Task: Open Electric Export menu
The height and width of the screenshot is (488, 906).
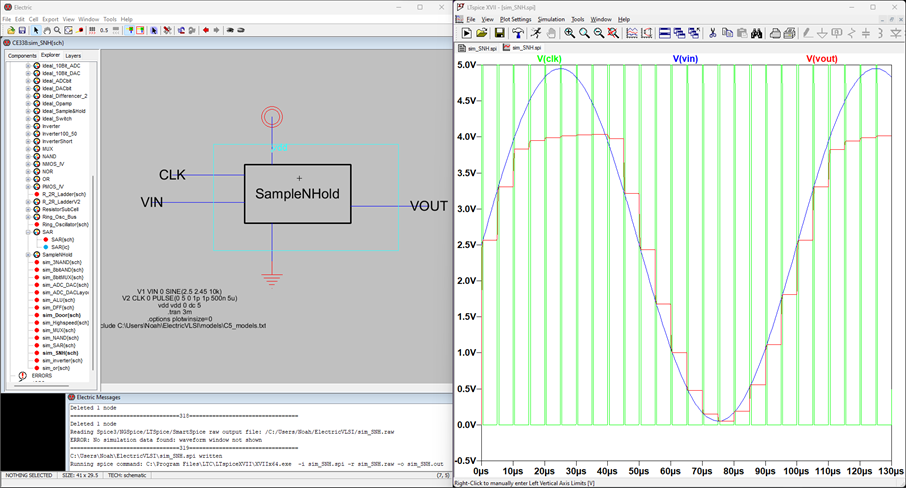Action: (50, 19)
